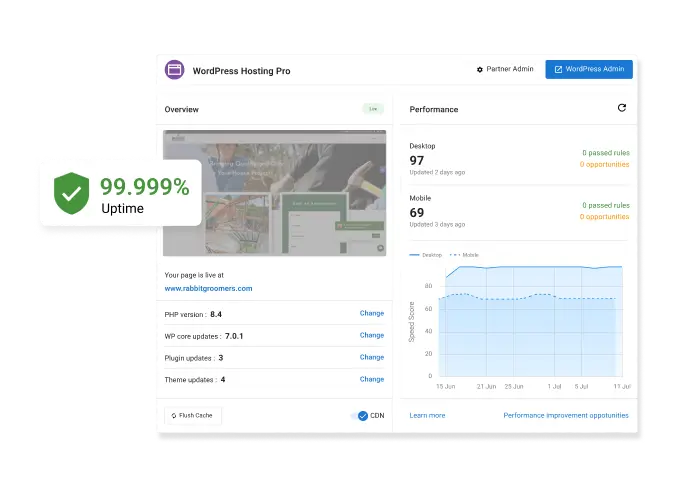Open the WordPress Admin button

[x=589, y=69]
